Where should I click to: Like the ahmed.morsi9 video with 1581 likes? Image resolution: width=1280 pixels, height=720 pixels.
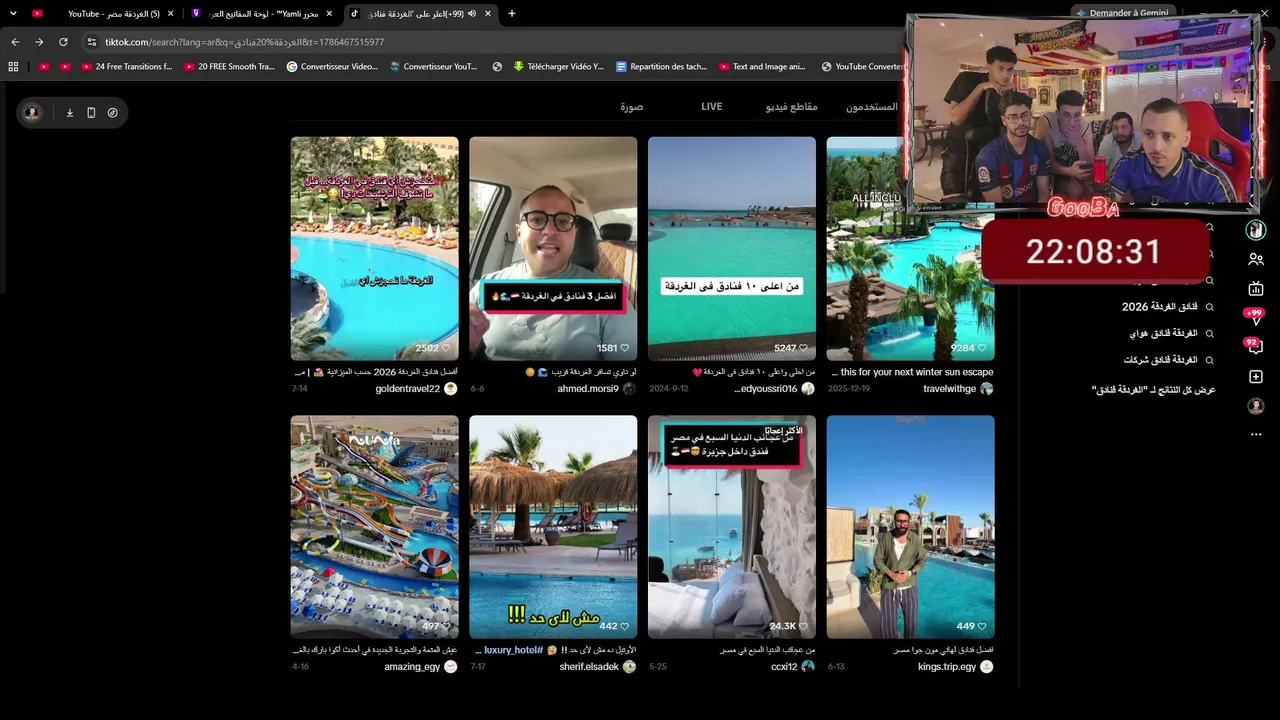click(x=625, y=348)
